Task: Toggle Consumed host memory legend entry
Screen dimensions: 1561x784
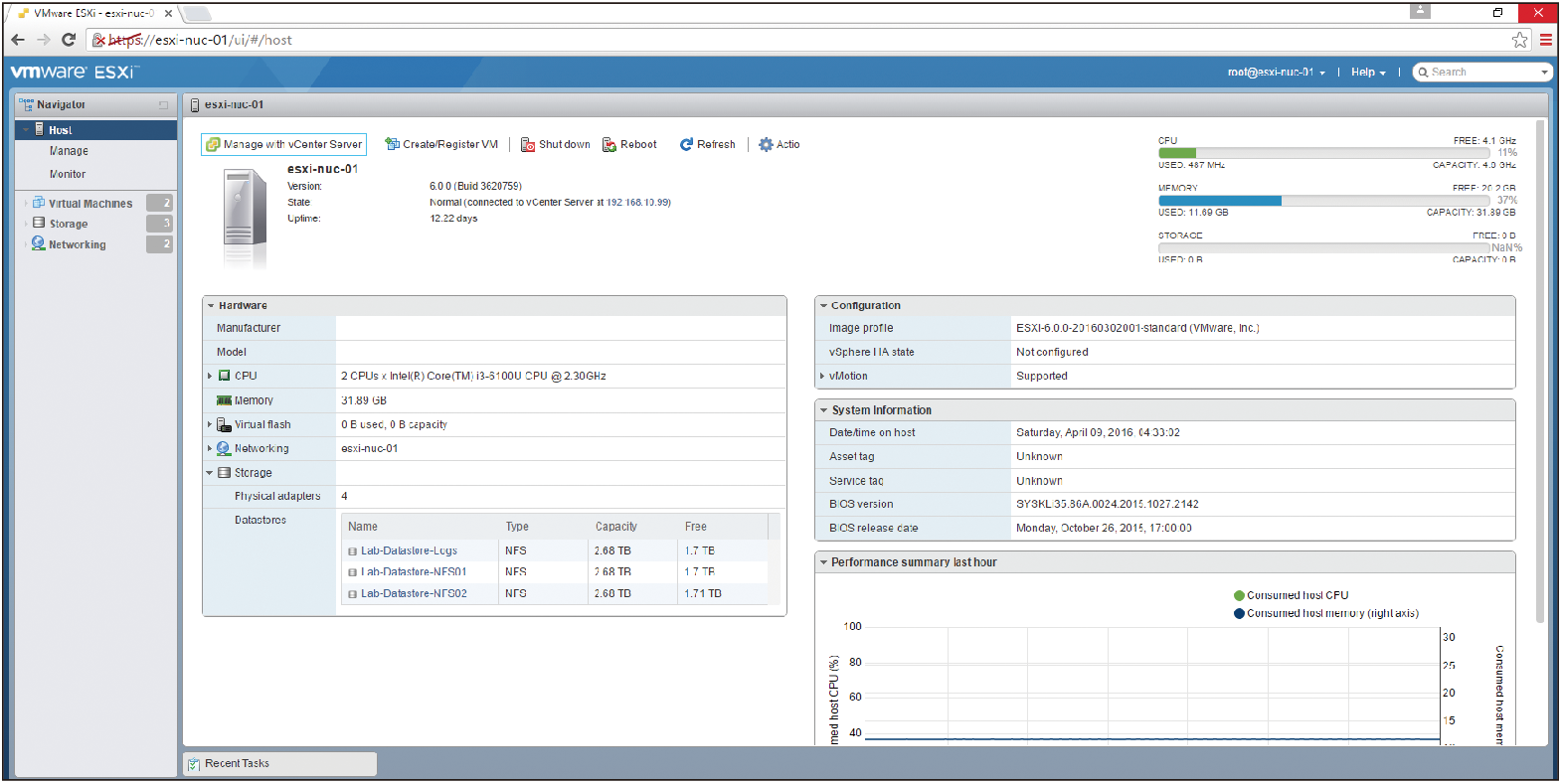Action: 1326,613
